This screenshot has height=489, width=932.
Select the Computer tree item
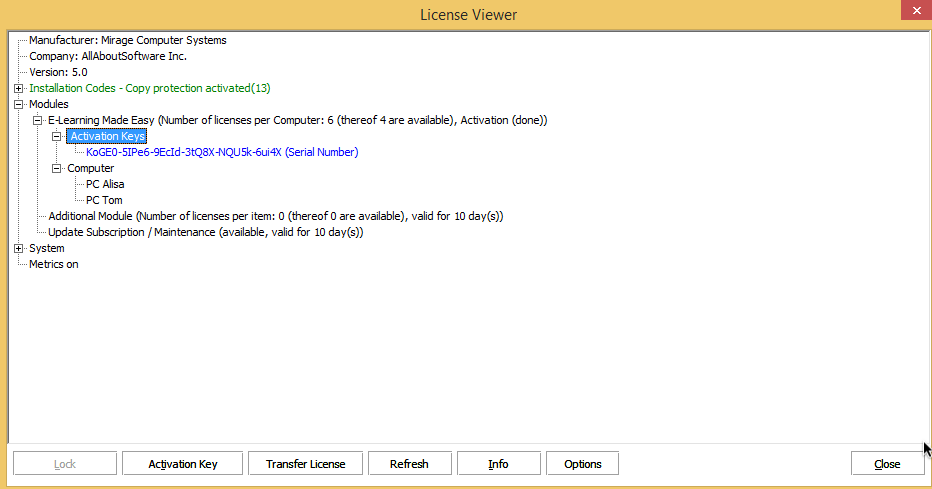click(90, 169)
